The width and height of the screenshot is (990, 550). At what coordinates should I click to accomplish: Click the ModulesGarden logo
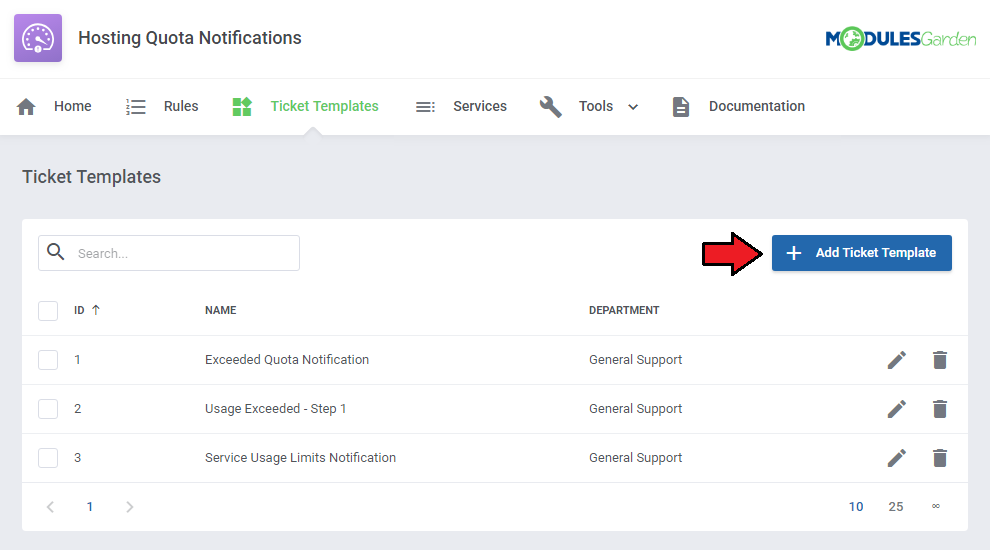pos(900,39)
